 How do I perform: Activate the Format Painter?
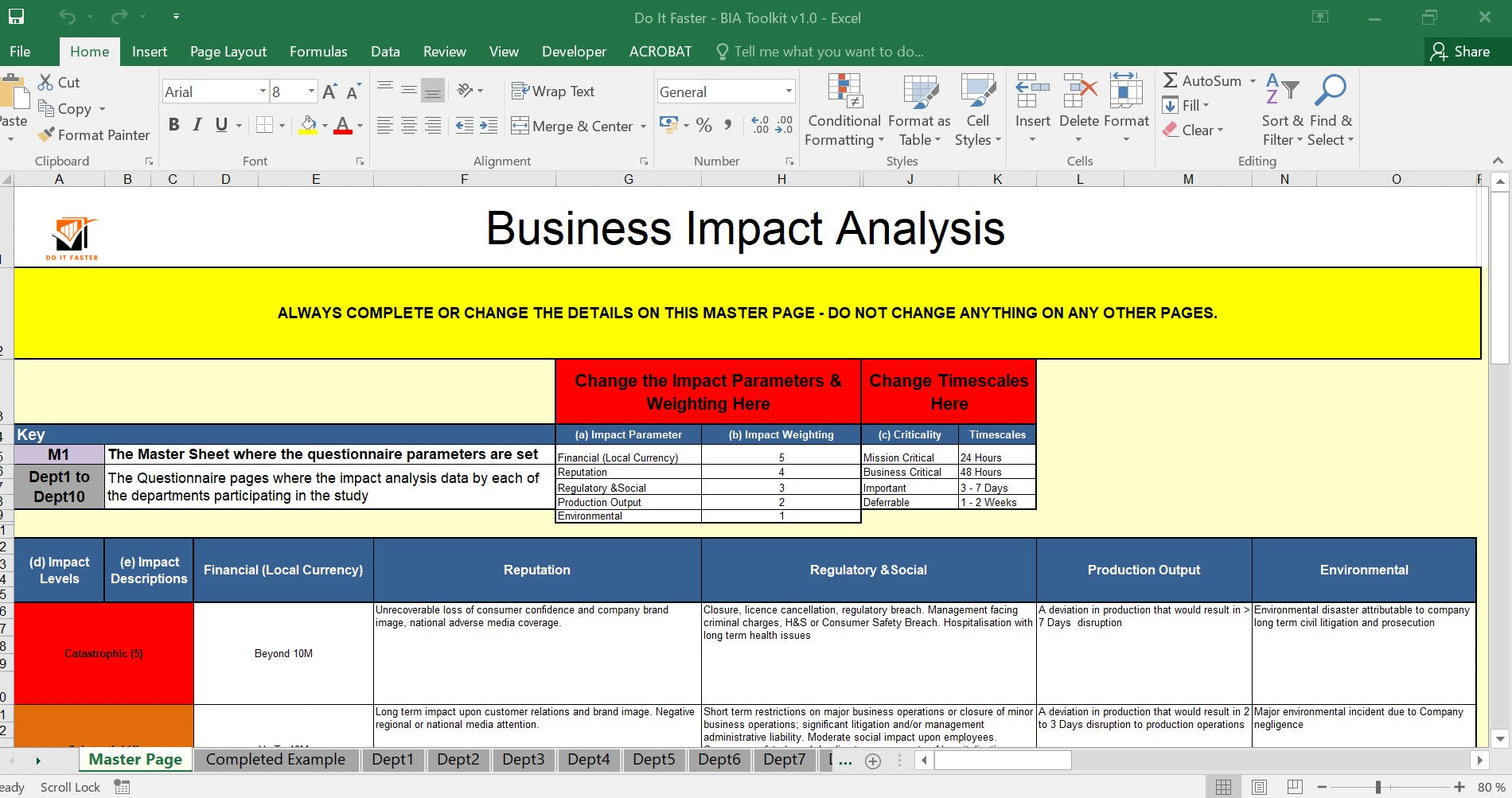[x=94, y=135]
